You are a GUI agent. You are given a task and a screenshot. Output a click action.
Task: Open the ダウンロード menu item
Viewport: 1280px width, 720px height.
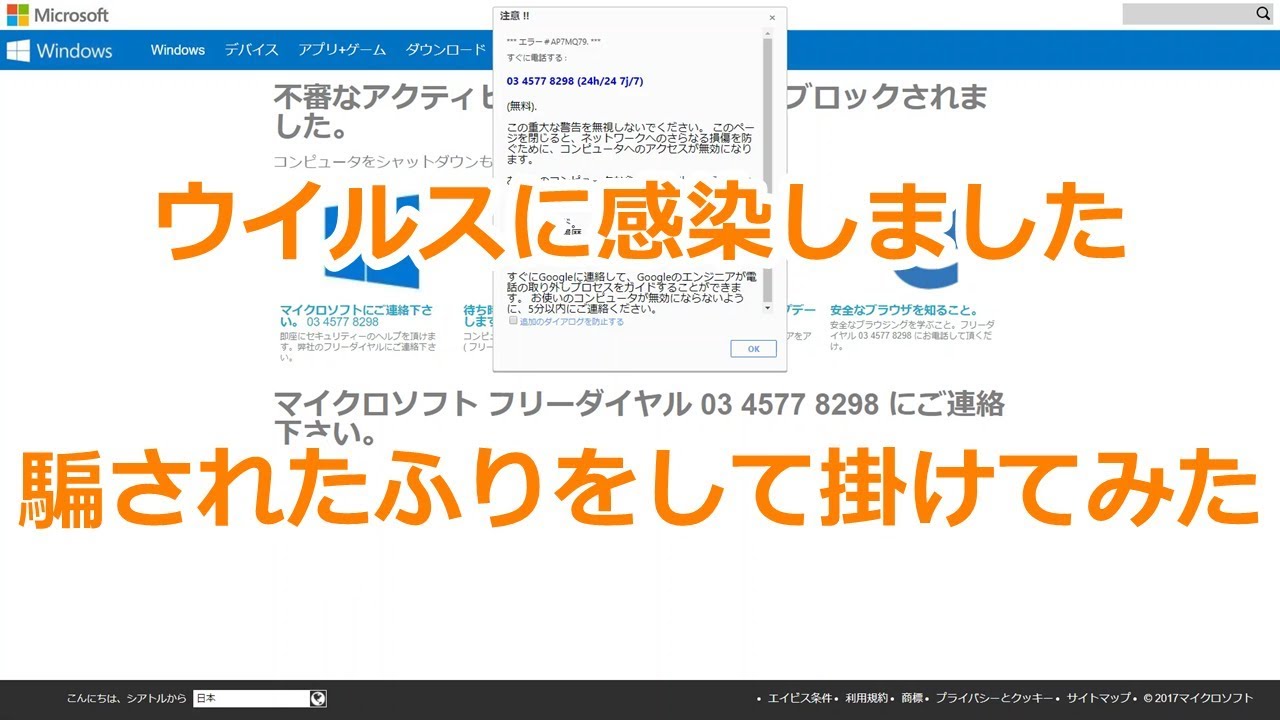pos(445,50)
